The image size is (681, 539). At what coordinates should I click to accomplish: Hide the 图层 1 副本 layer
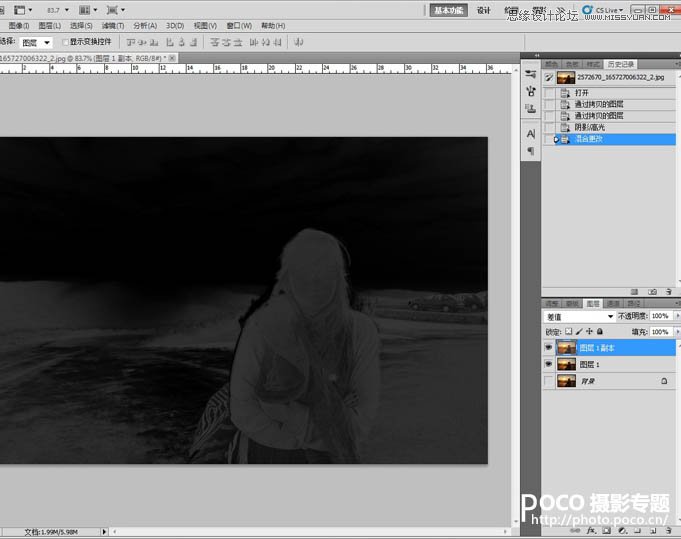pos(549,348)
